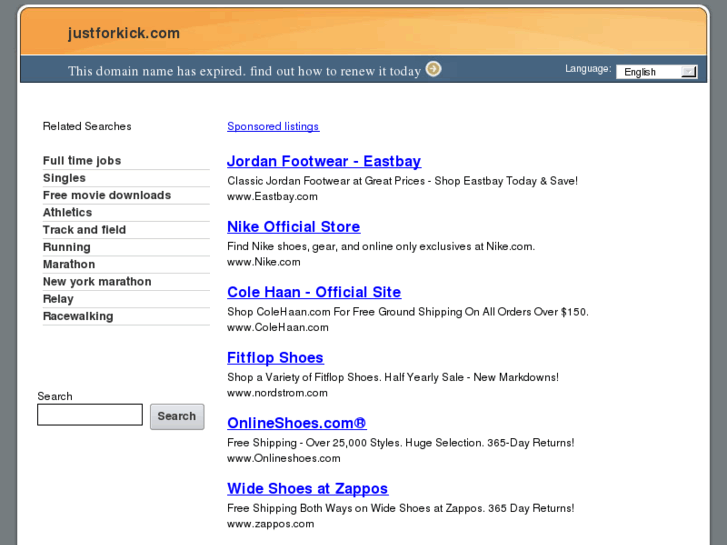This screenshot has height=545, width=727.
Task: Click Free Shipping Both Ways description
Action: [401, 508]
